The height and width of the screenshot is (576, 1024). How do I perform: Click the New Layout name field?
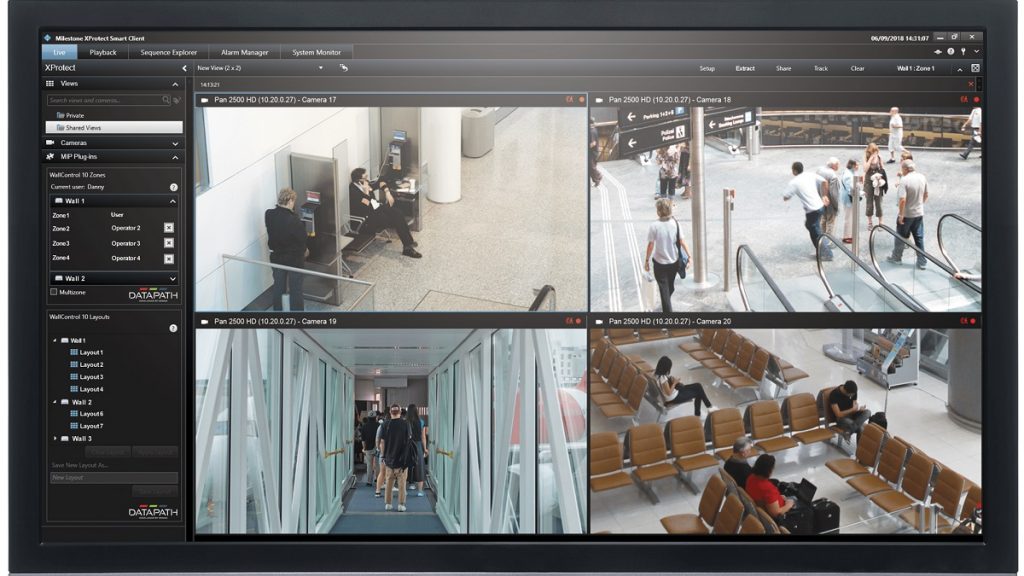tap(114, 477)
